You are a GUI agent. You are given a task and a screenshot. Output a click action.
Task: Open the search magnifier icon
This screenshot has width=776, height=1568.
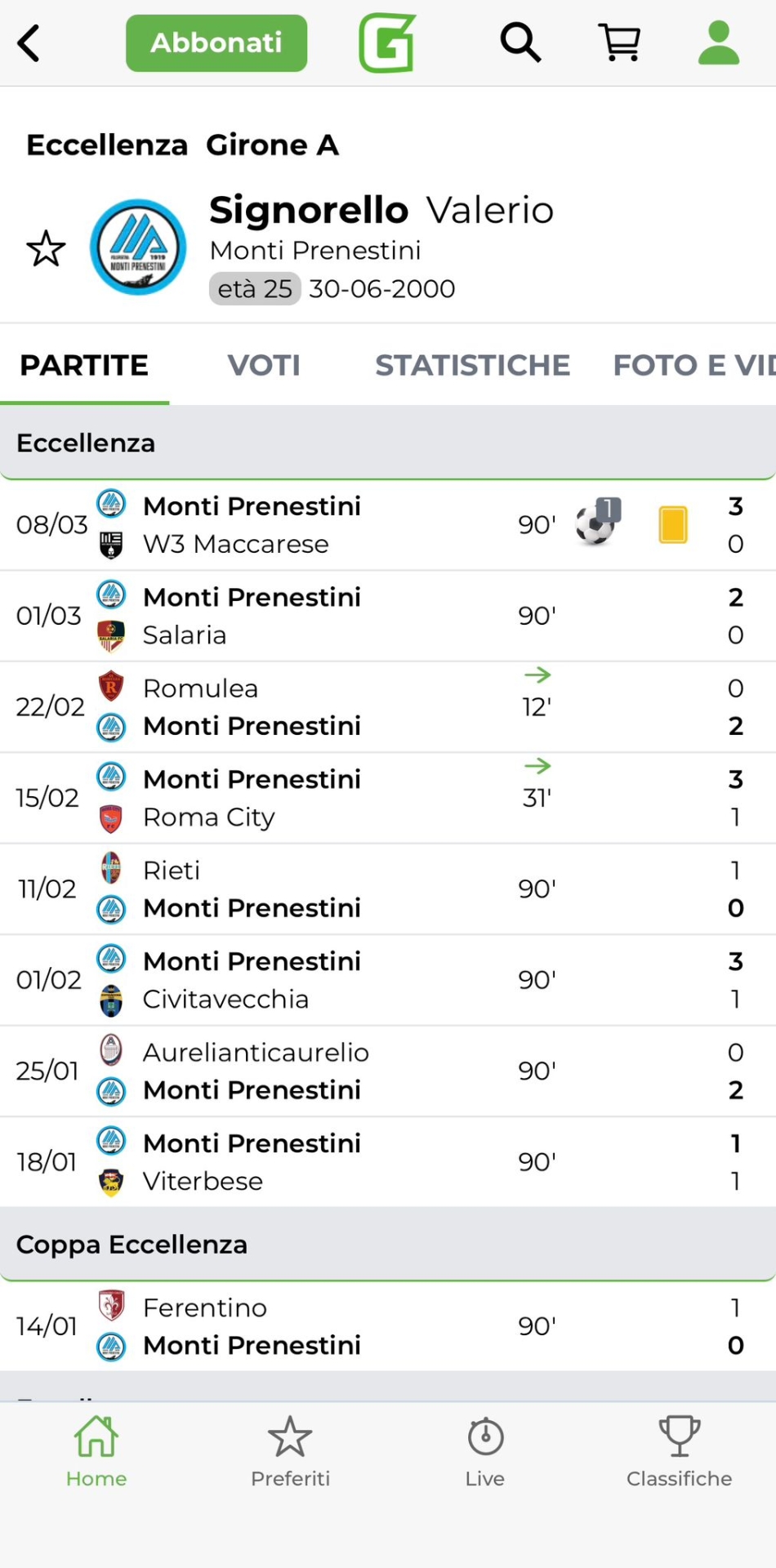click(x=520, y=42)
